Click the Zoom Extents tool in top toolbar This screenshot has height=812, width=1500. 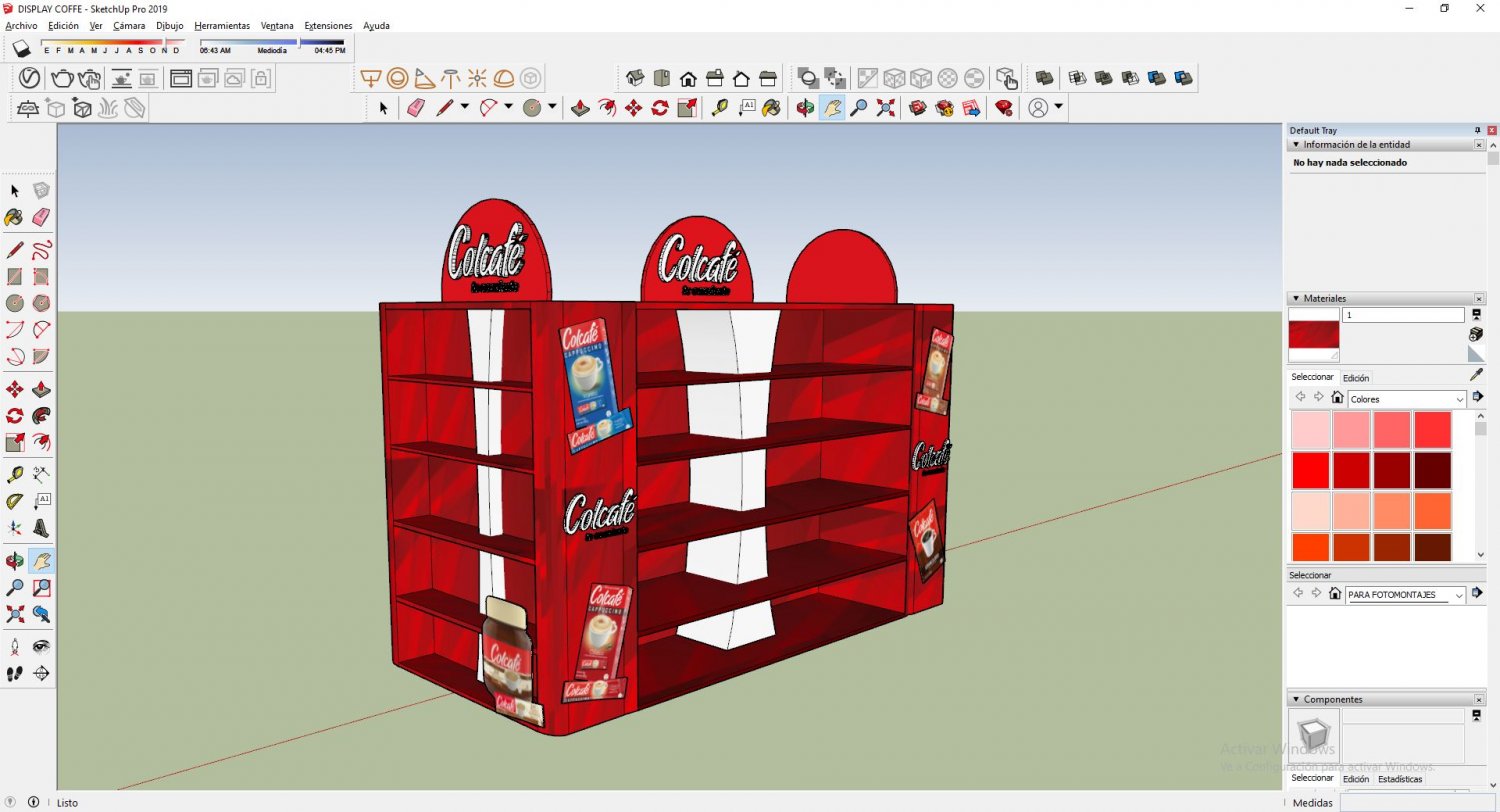(885, 108)
